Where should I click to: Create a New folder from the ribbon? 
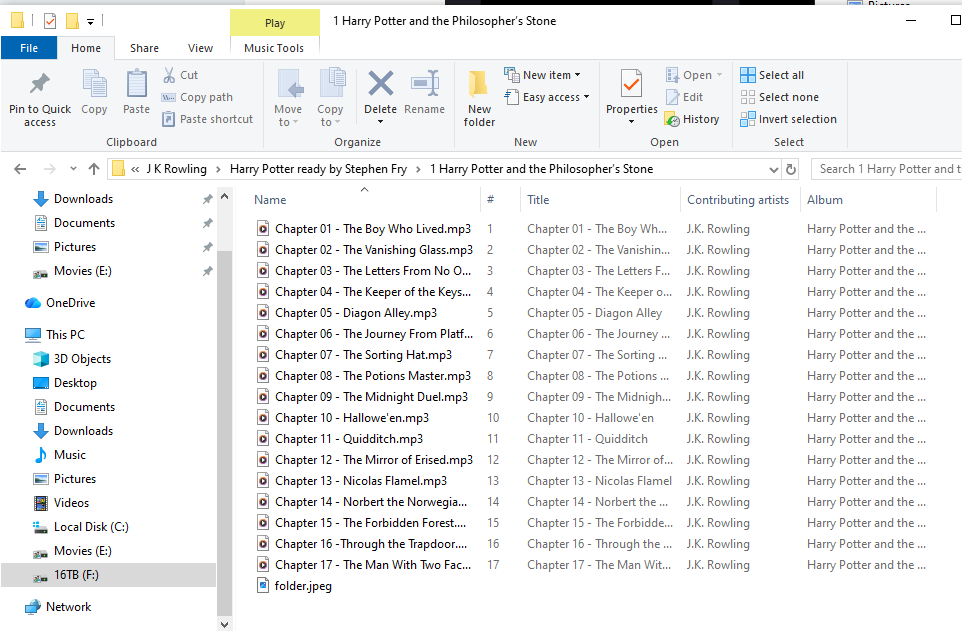479,98
